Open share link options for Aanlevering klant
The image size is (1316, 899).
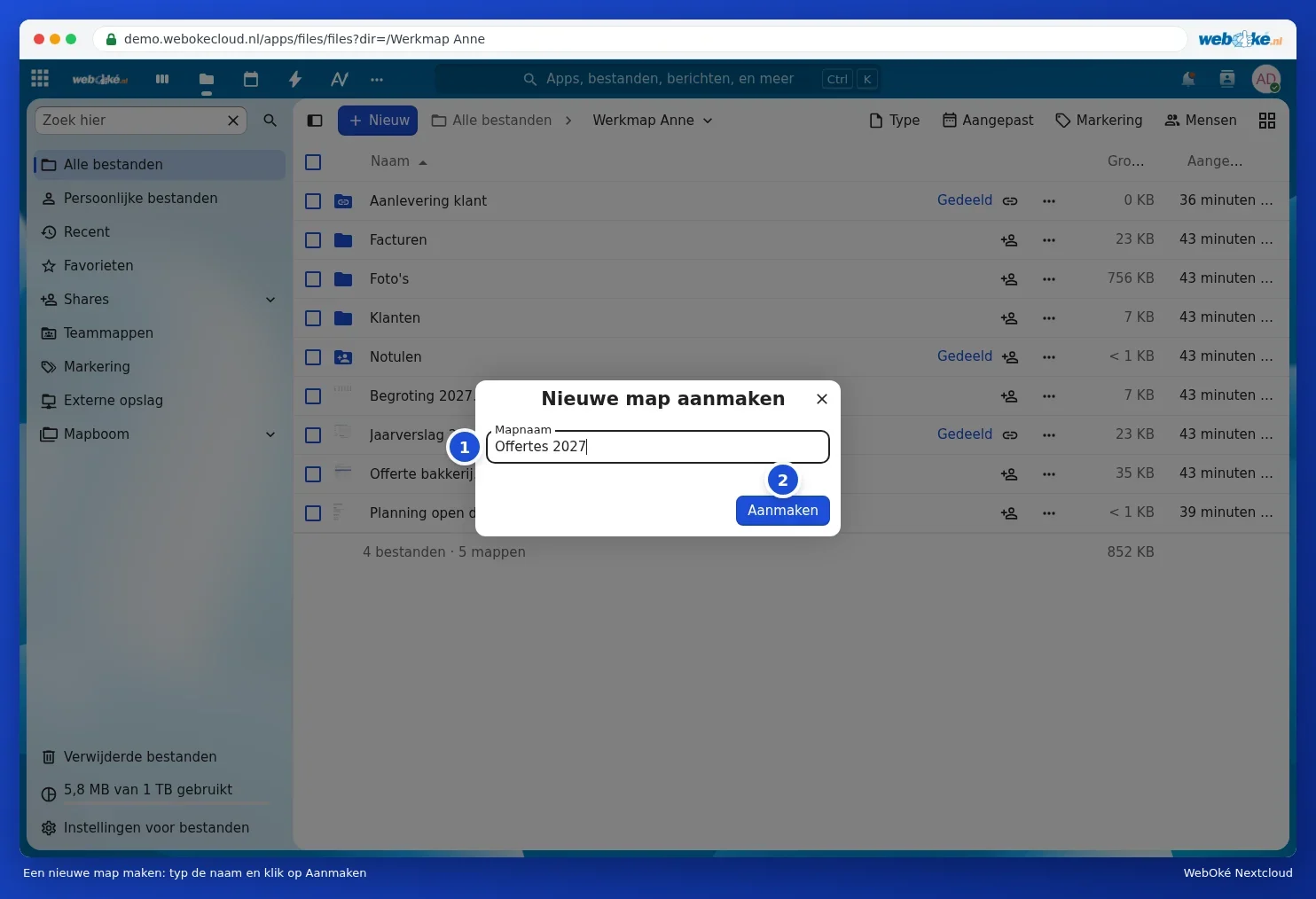[x=1010, y=201]
